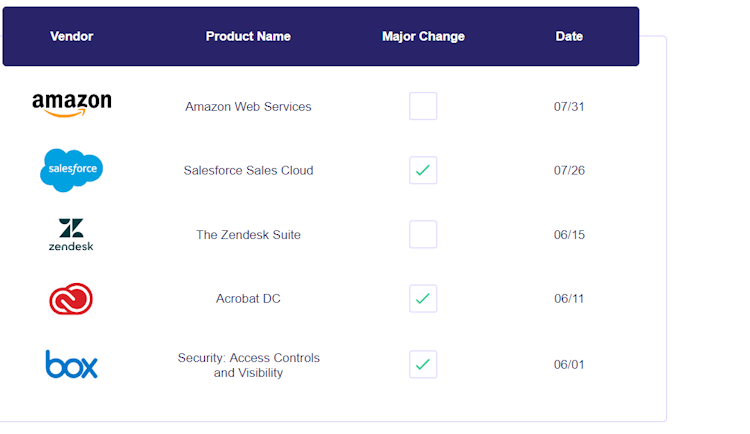This screenshot has height=434, width=750.
Task: Check Major Change for Amazon Web Services
Action: [423, 106]
